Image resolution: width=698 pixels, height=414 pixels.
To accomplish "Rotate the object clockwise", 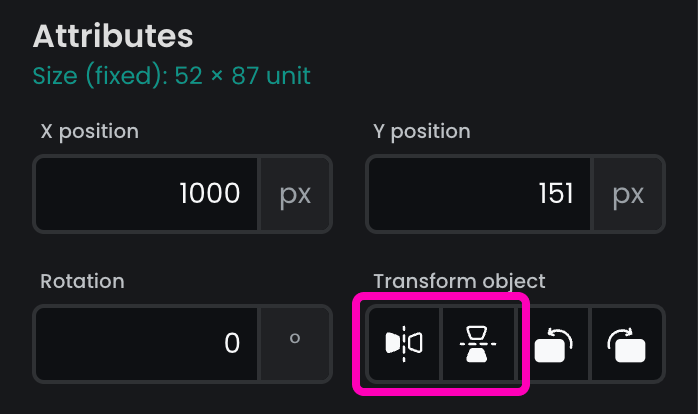I will 627,344.
